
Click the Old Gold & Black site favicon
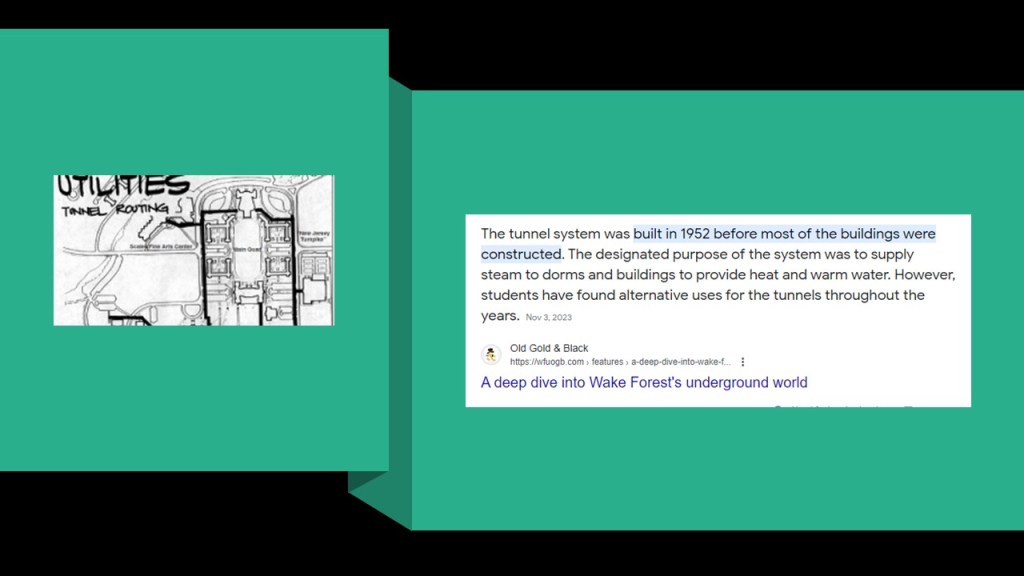coord(491,355)
